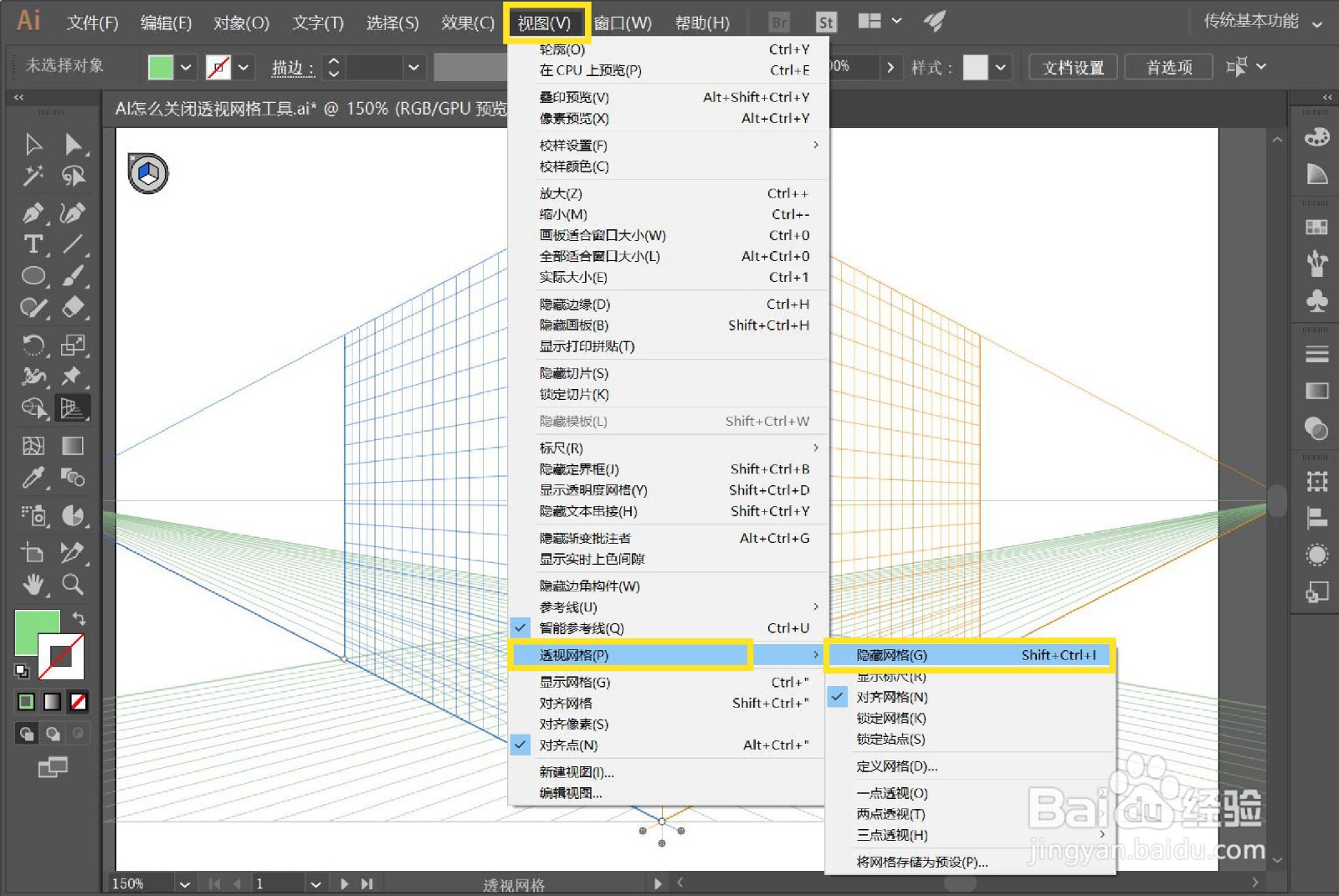
Task: Click the 文档设置 button
Action: click(1072, 67)
